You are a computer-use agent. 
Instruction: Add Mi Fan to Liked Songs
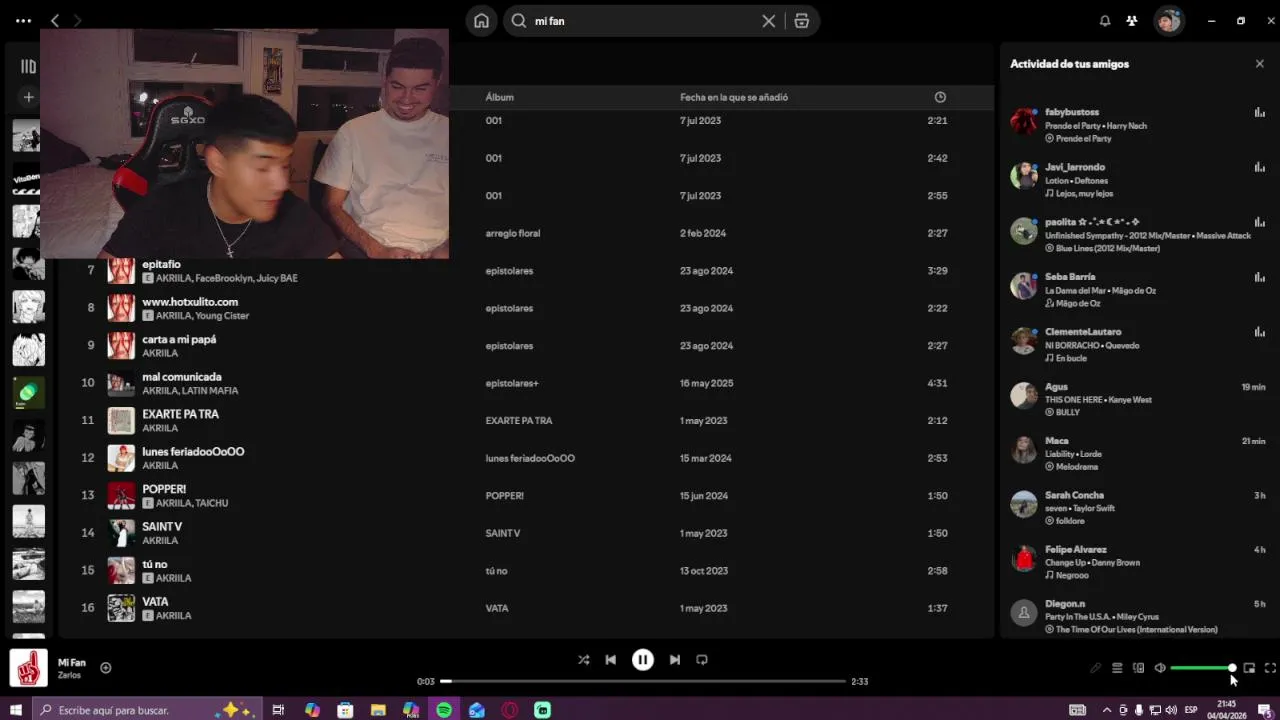click(106, 668)
